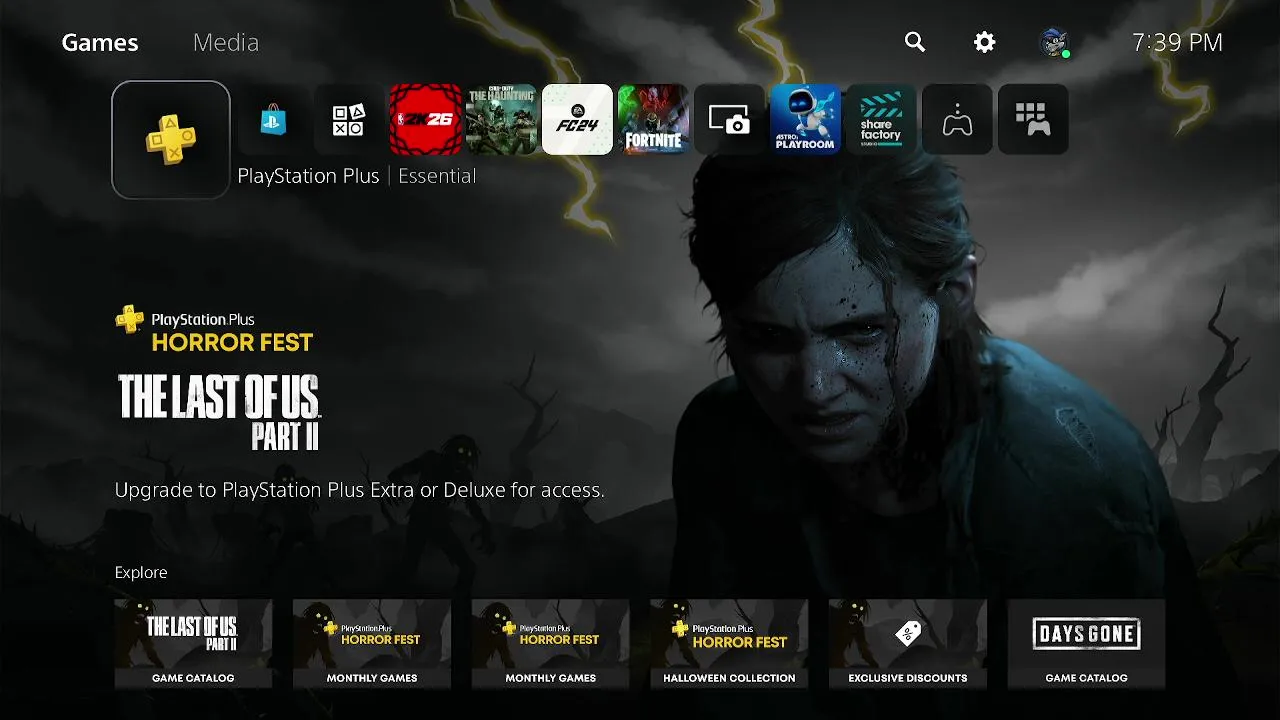Viewport: 1280px width, 720px height.
Task: Click the upgrade to Extra or Deluxe text
Action: click(x=360, y=490)
